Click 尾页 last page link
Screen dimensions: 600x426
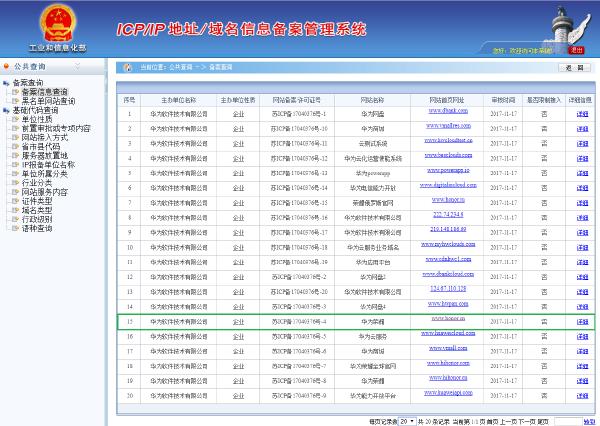click(x=543, y=422)
